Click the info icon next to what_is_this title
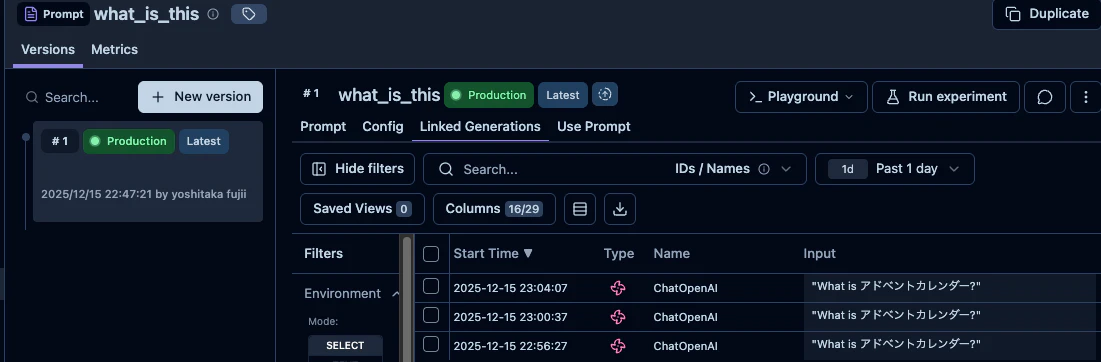This screenshot has width=1101, height=362. 213,14
